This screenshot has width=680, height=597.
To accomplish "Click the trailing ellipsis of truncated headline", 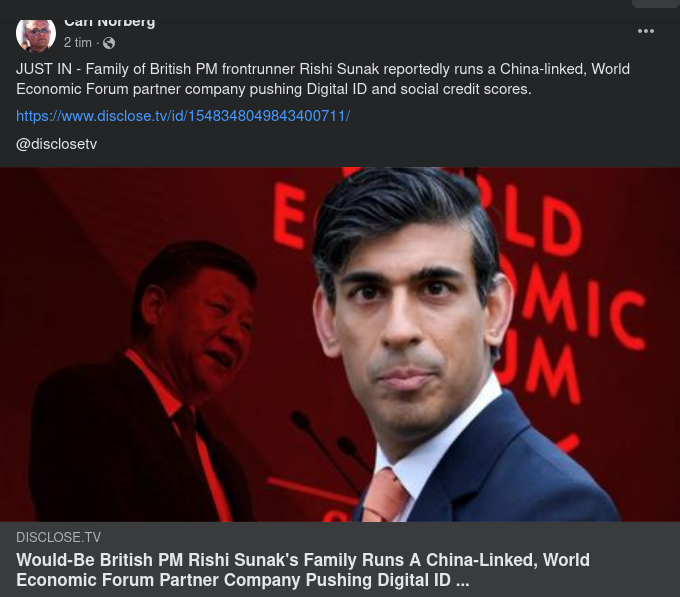I will pos(463,581).
